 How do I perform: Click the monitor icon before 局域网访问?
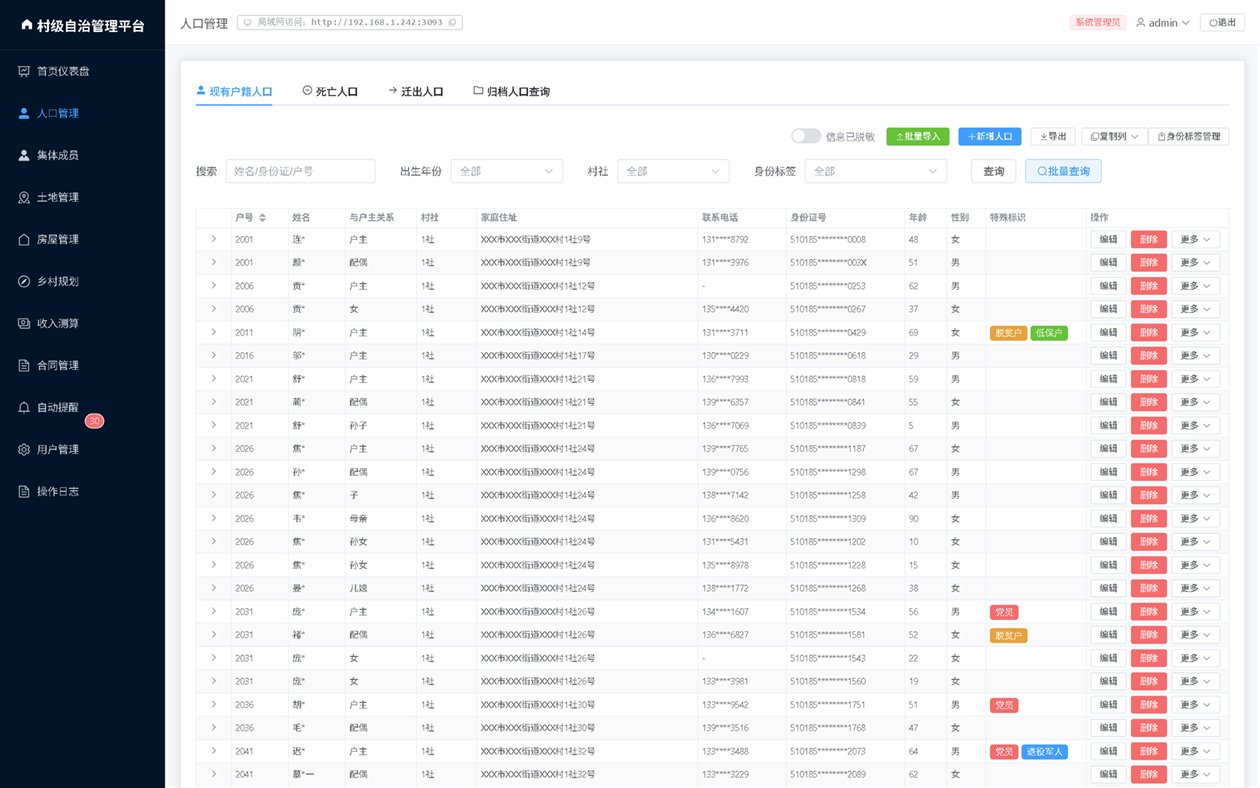[x=248, y=22]
